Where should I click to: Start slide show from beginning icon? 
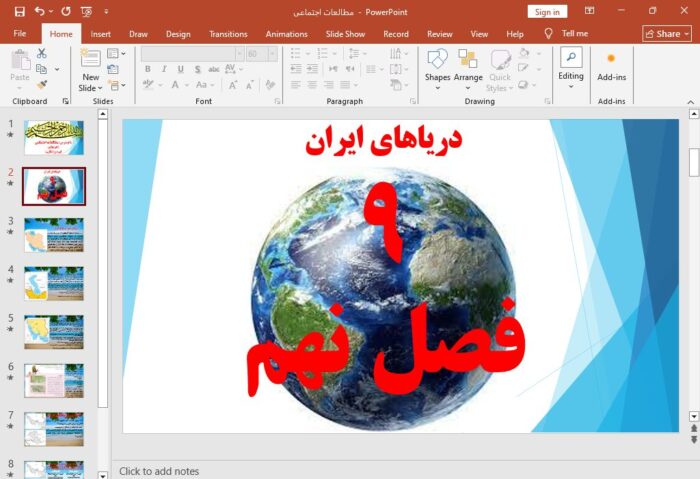coord(86,12)
